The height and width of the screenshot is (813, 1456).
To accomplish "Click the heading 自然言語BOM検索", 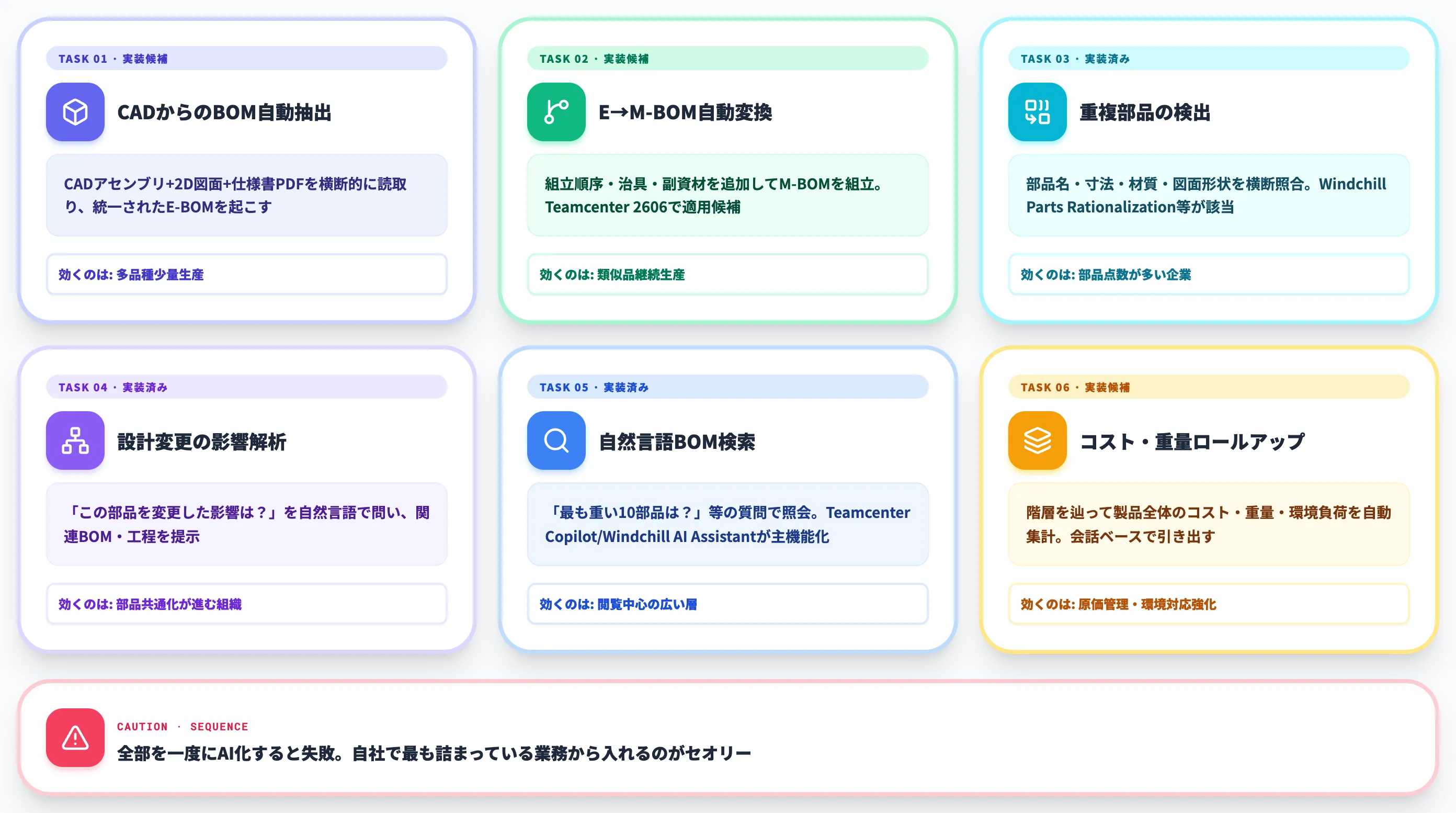I will click(x=677, y=442).
